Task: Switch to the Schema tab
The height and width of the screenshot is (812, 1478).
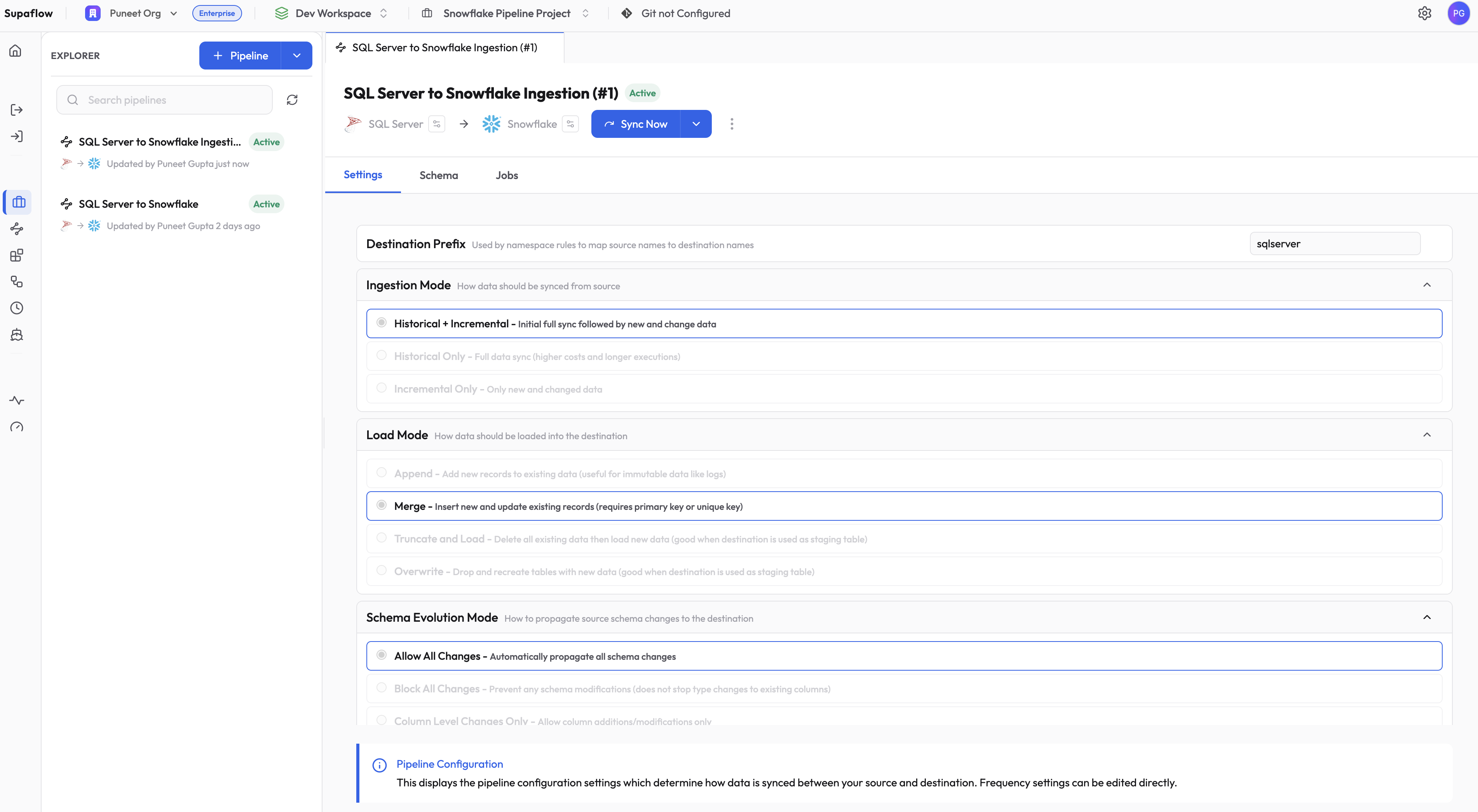Action: (438, 176)
